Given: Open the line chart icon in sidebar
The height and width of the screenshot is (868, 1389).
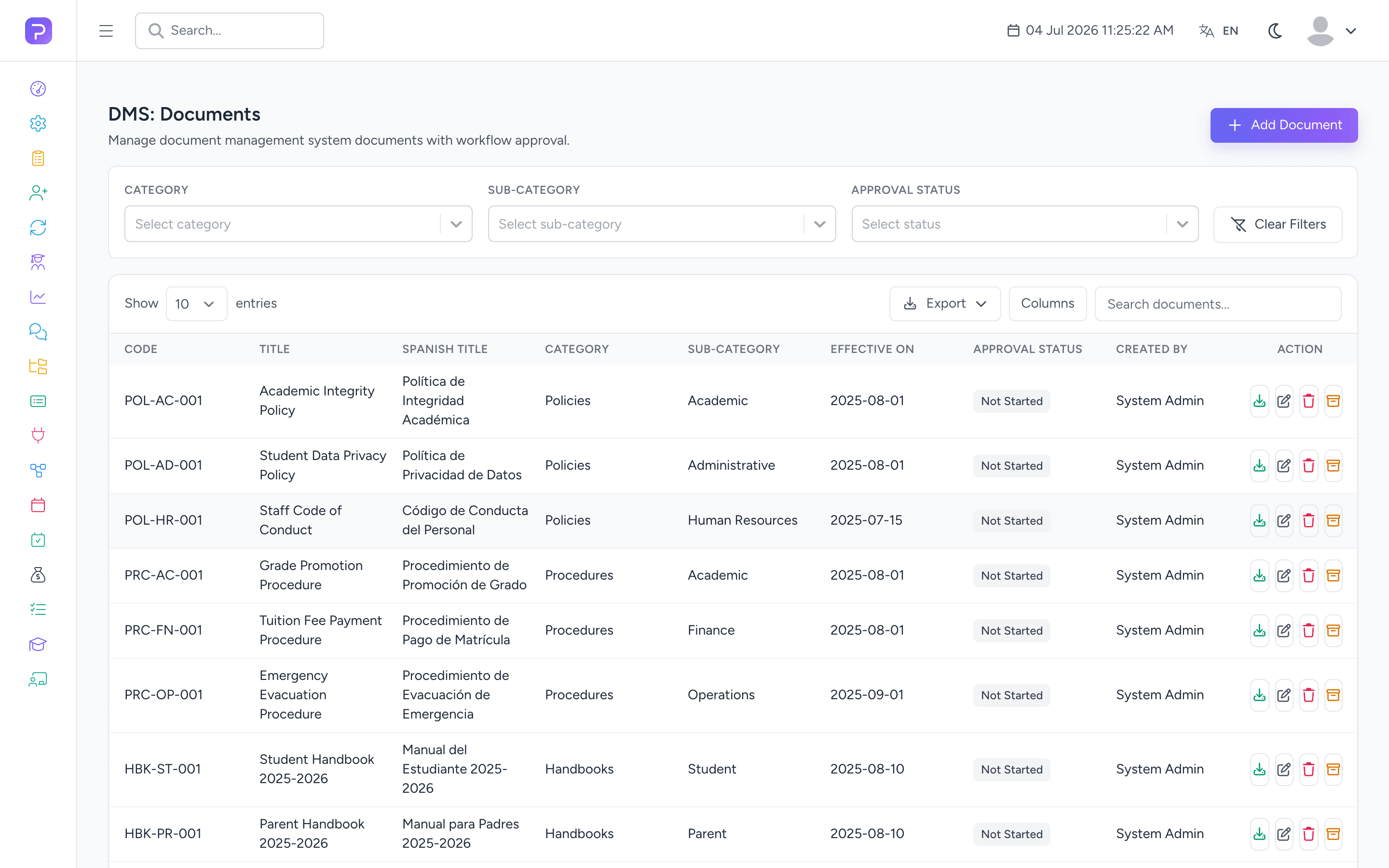Looking at the screenshot, I should coord(38,297).
